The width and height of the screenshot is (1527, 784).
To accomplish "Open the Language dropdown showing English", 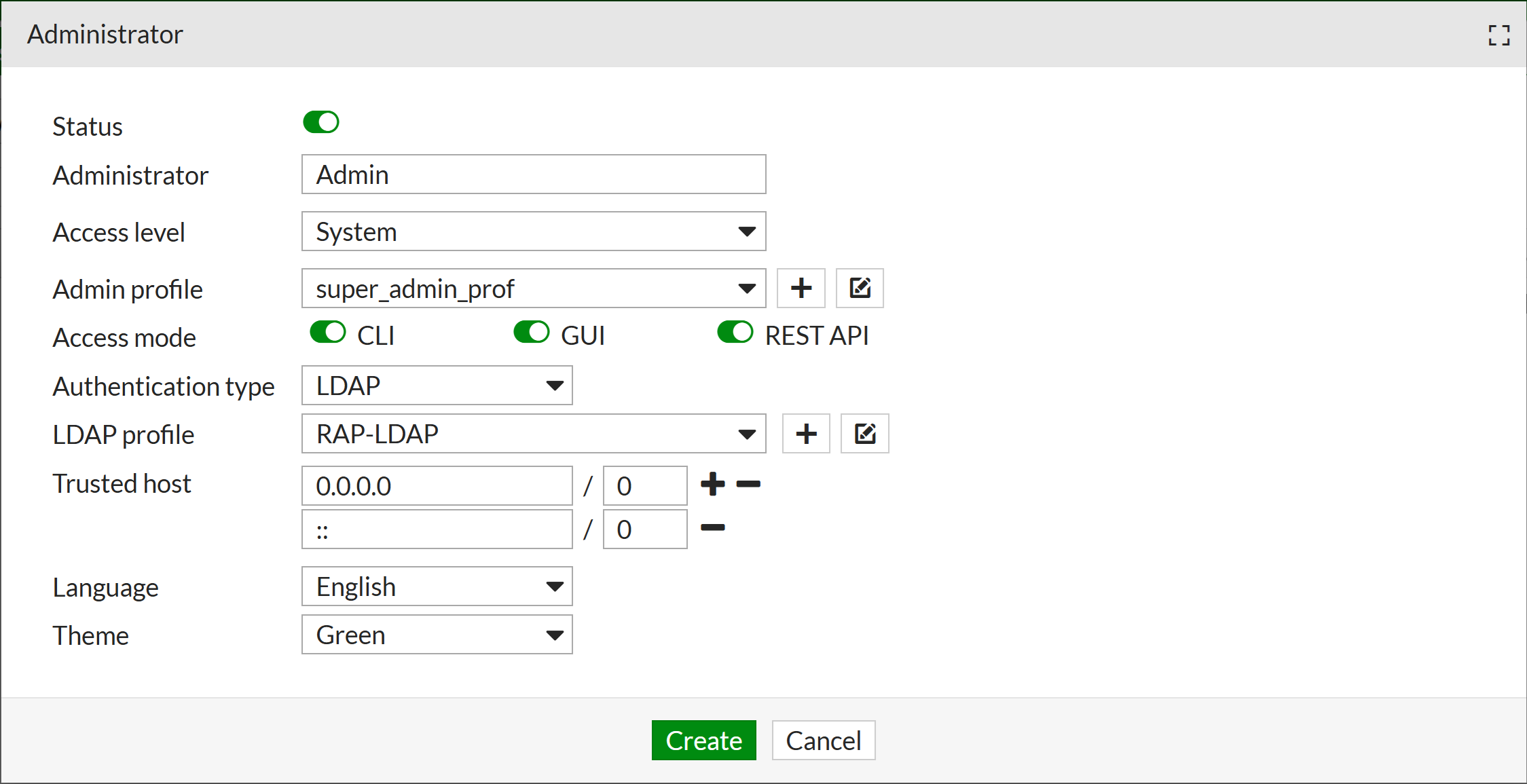I will [437, 586].
